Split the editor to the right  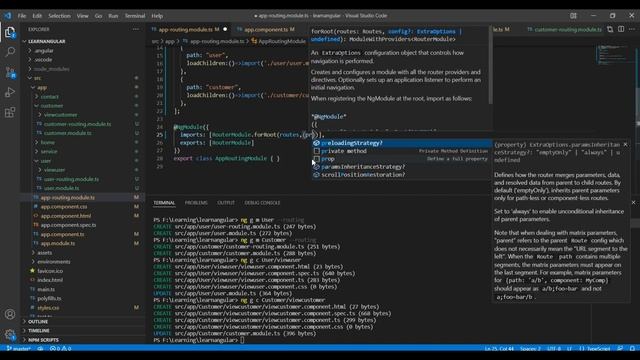pos(621,29)
